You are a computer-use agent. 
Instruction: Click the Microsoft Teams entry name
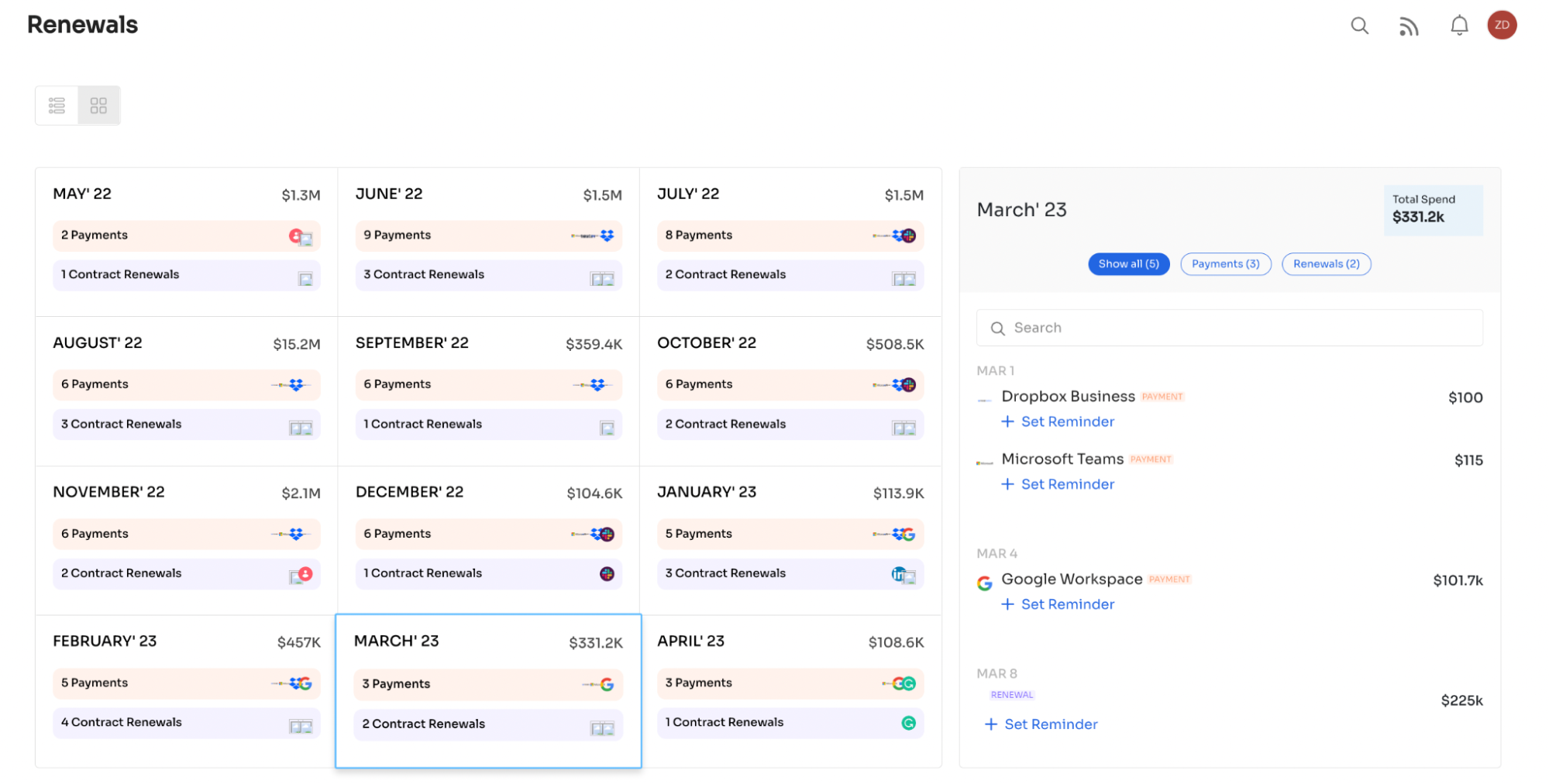tap(1062, 459)
